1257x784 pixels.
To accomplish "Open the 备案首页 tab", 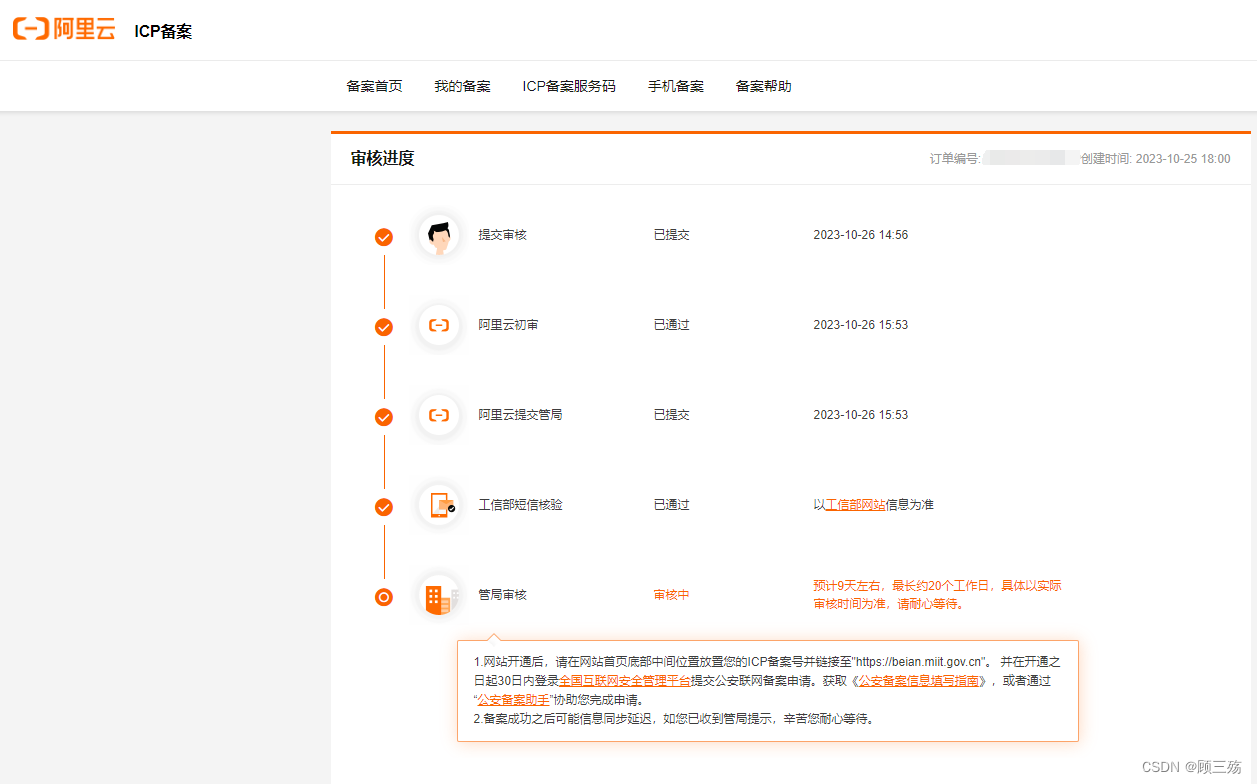I will click(375, 86).
